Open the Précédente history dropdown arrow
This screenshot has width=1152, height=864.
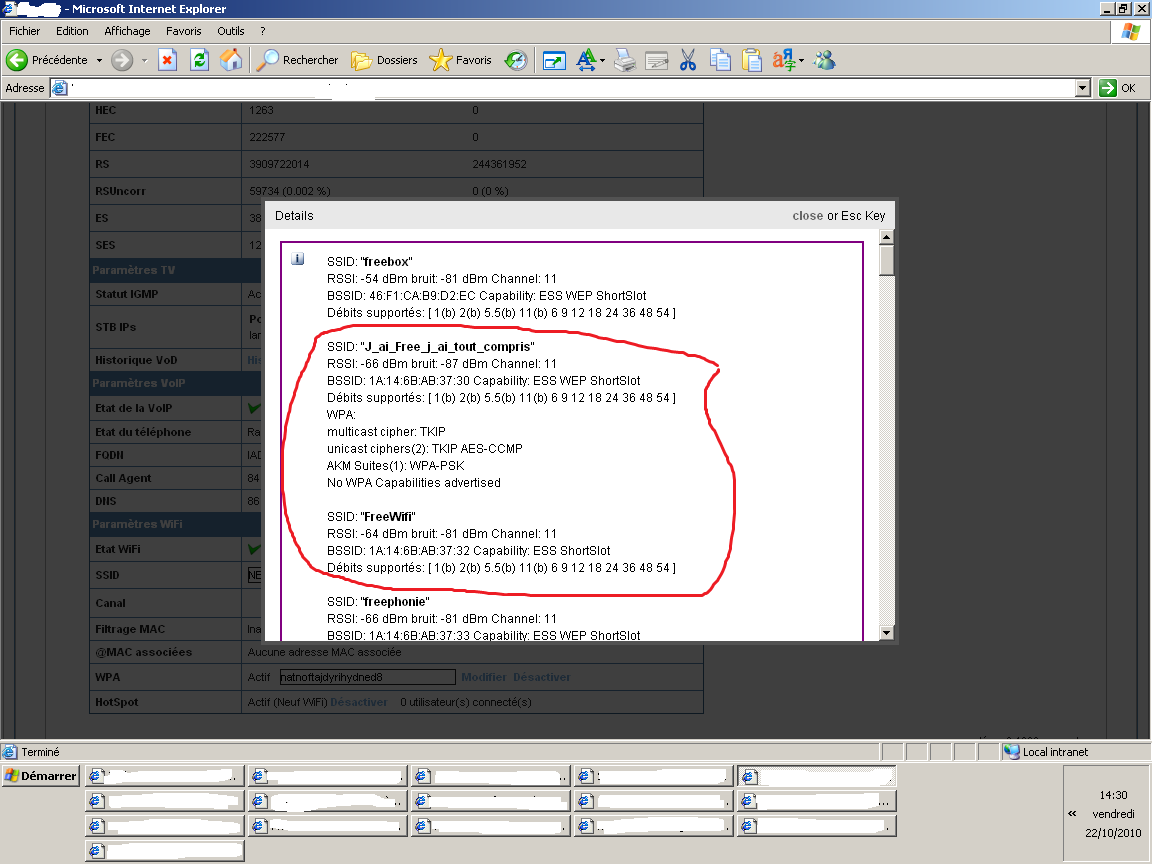(x=99, y=60)
